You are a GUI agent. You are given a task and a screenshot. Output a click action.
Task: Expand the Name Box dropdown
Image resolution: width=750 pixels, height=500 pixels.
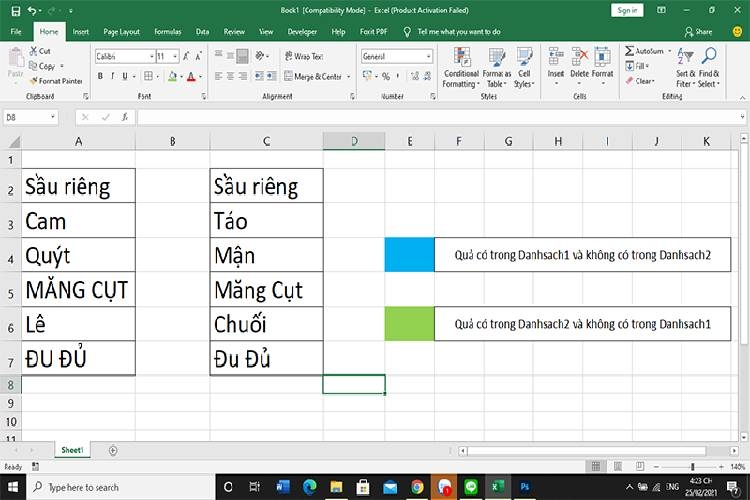(x=53, y=117)
